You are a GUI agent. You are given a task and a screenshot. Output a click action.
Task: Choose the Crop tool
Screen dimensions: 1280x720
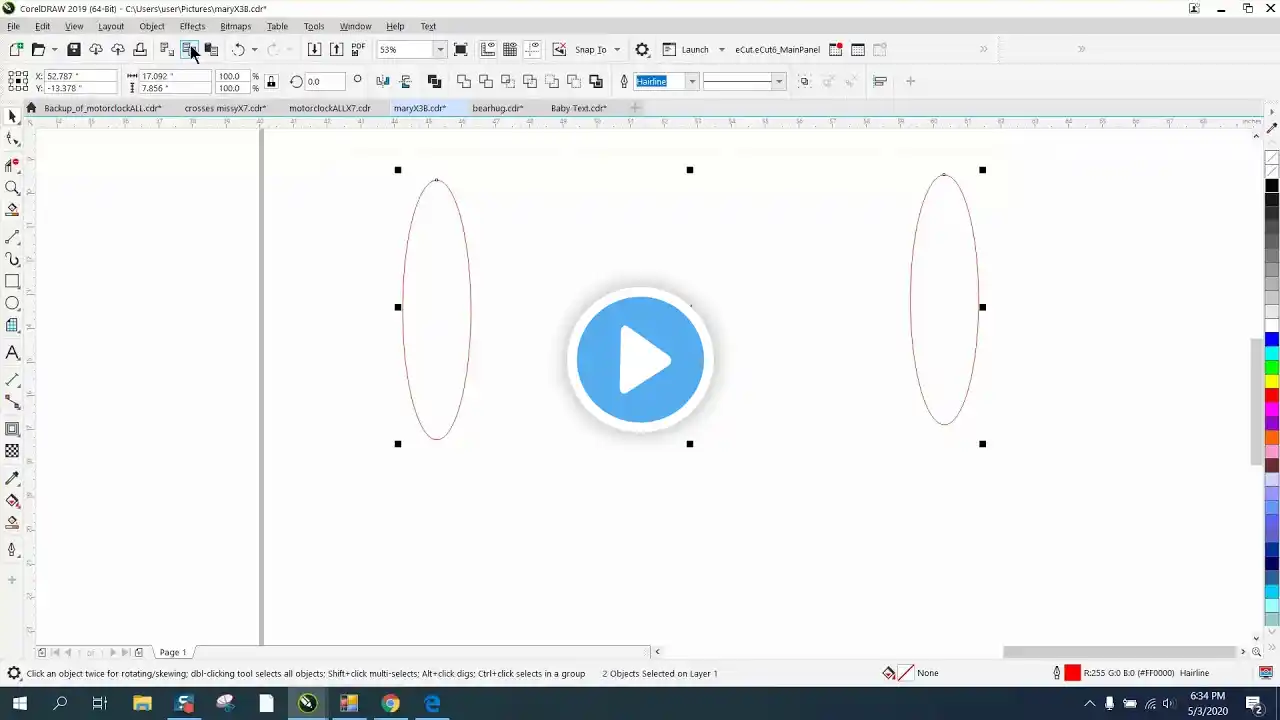click(x=12, y=164)
